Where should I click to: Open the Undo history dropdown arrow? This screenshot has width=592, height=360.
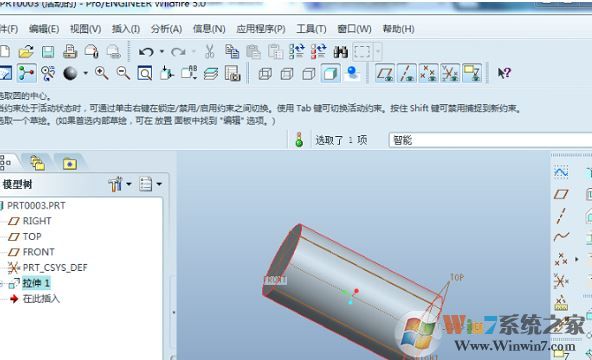point(162,52)
